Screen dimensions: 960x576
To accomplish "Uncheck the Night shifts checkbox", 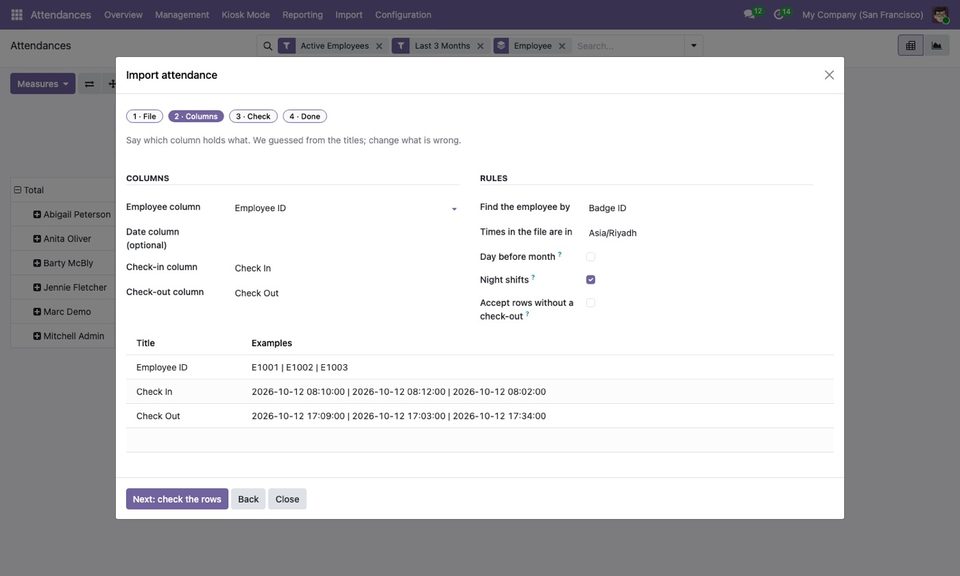I will click(590, 280).
